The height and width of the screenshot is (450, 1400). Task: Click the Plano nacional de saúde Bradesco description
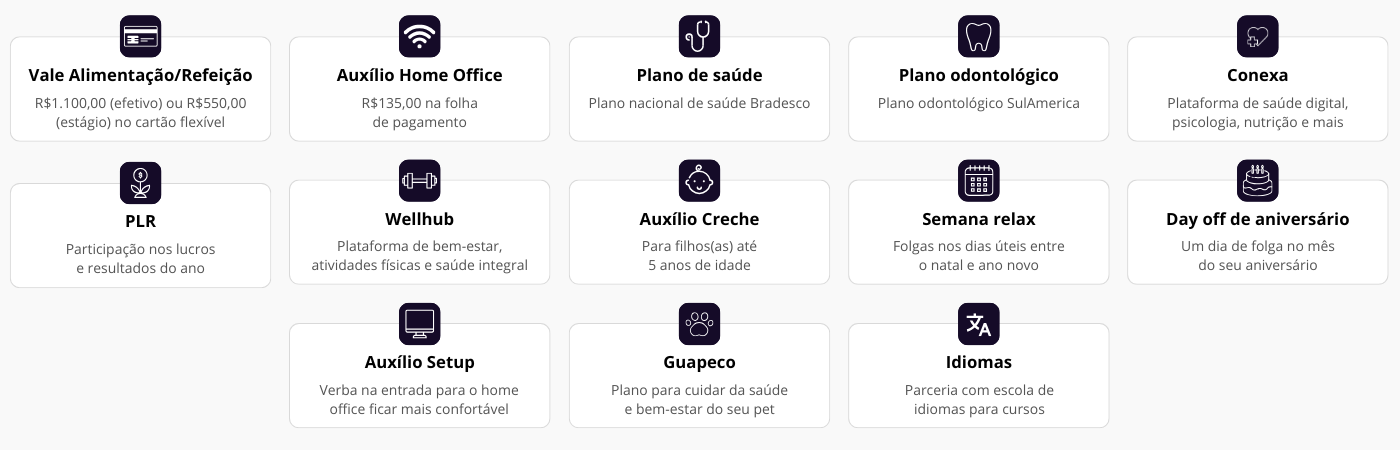tap(699, 103)
